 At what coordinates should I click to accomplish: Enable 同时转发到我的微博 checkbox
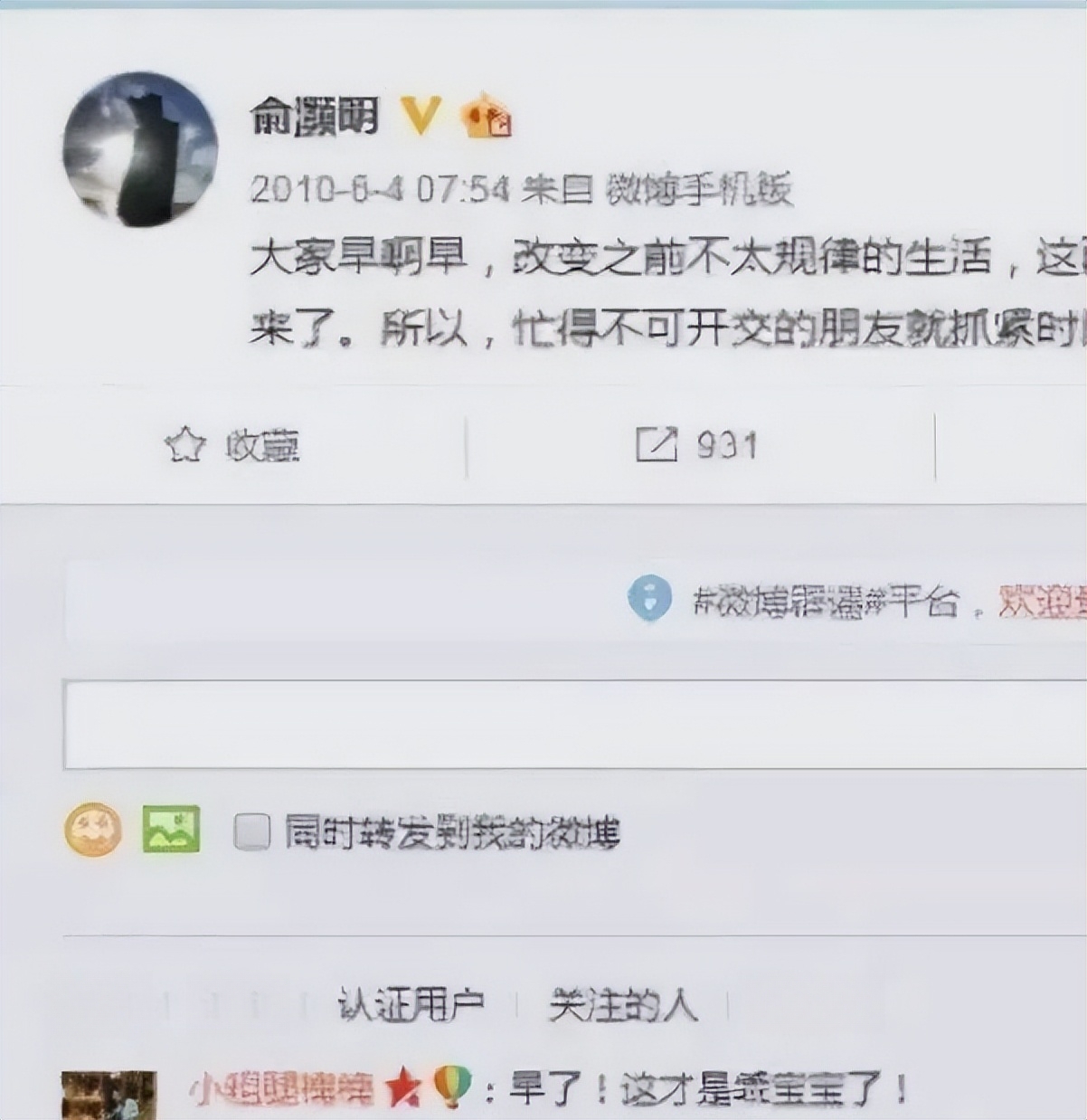tap(251, 831)
